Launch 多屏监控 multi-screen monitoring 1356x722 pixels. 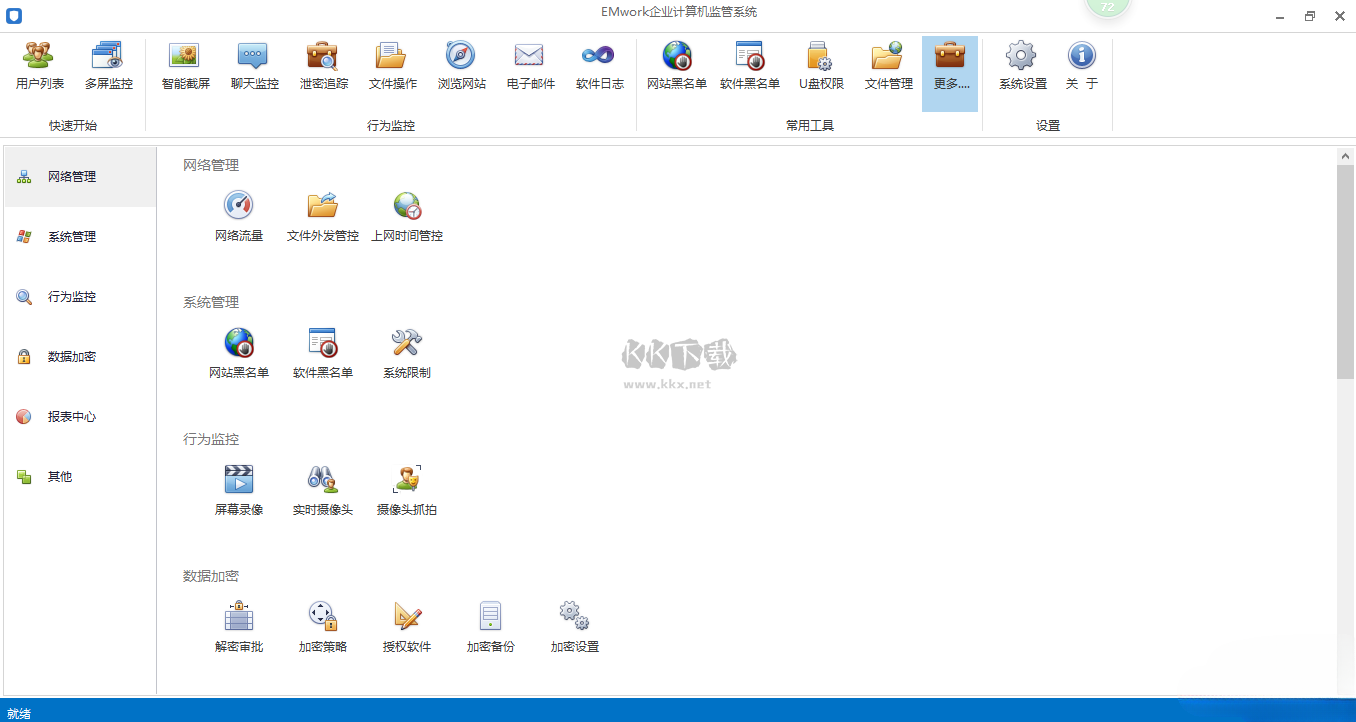point(108,67)
